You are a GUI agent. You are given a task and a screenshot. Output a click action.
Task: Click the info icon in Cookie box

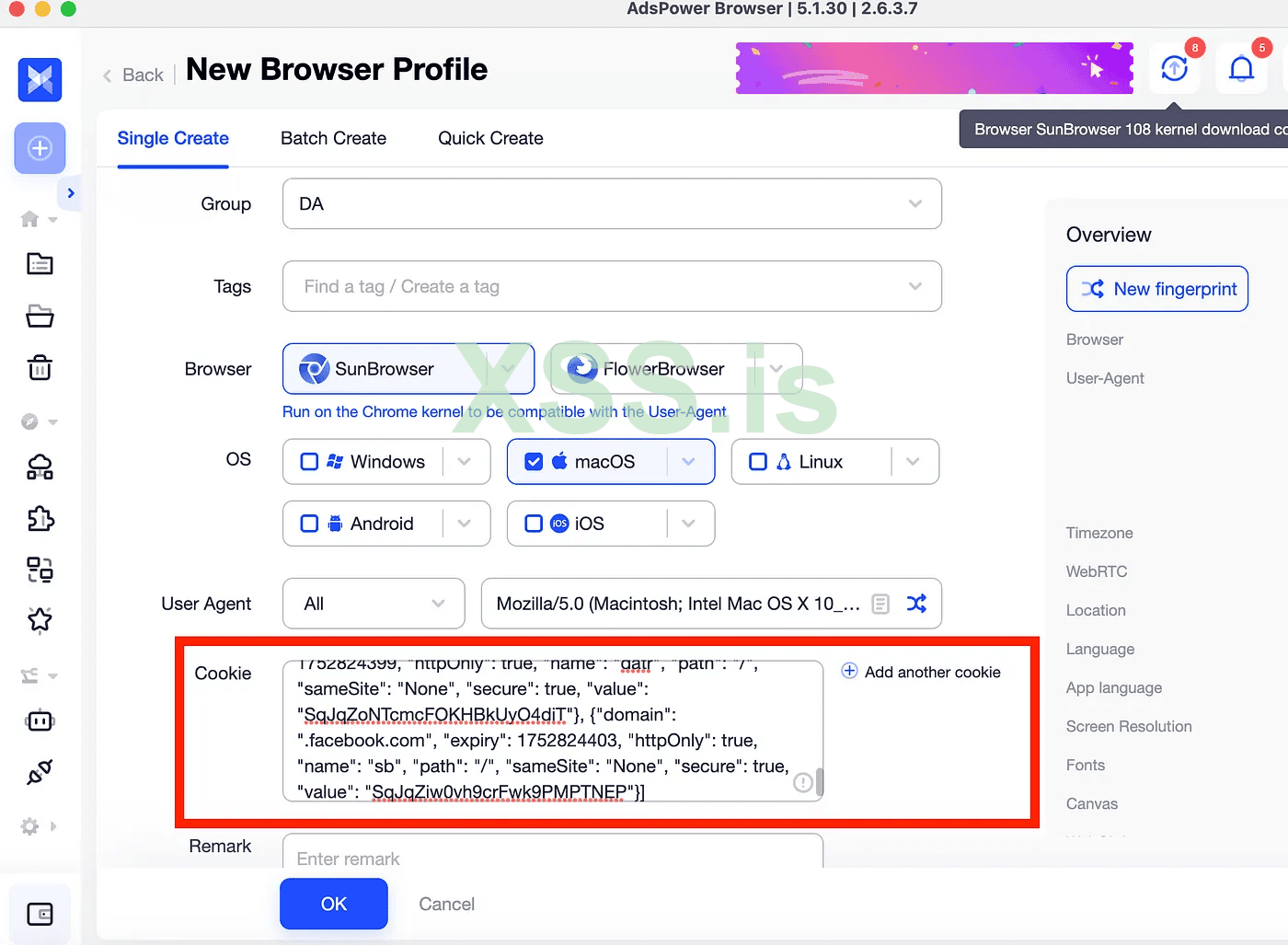[802, 782]
